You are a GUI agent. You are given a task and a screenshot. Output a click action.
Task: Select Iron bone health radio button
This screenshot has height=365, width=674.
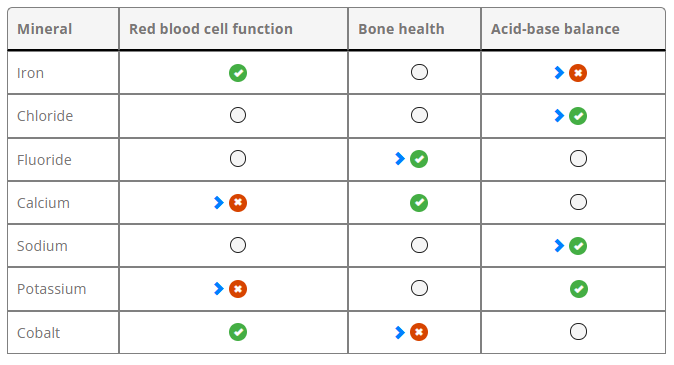click(x=419, y=72)
